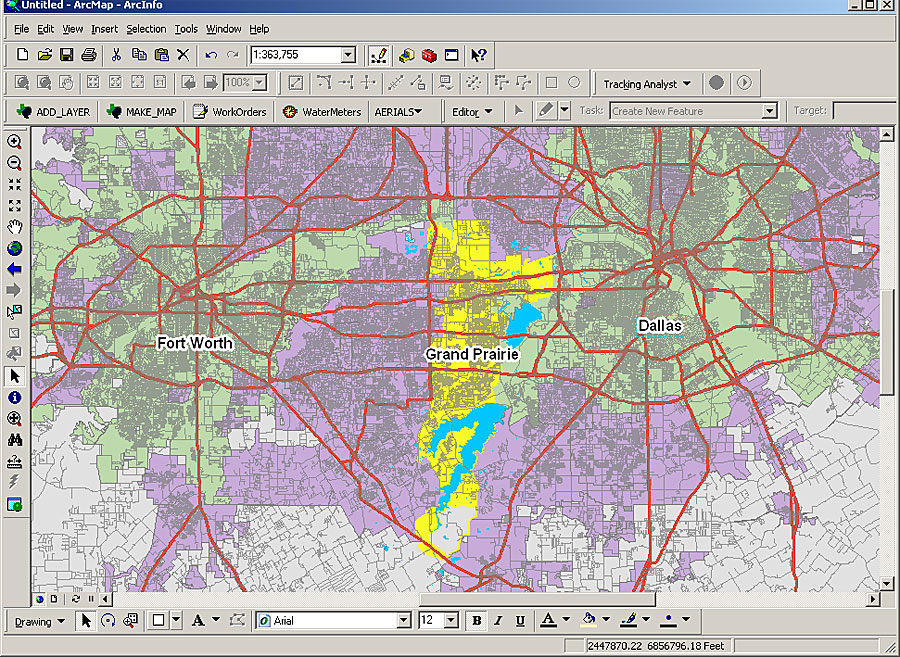The height and width of the screenshot is (657, 900).
Task: Open the View menu
Action: coord(72,29)
